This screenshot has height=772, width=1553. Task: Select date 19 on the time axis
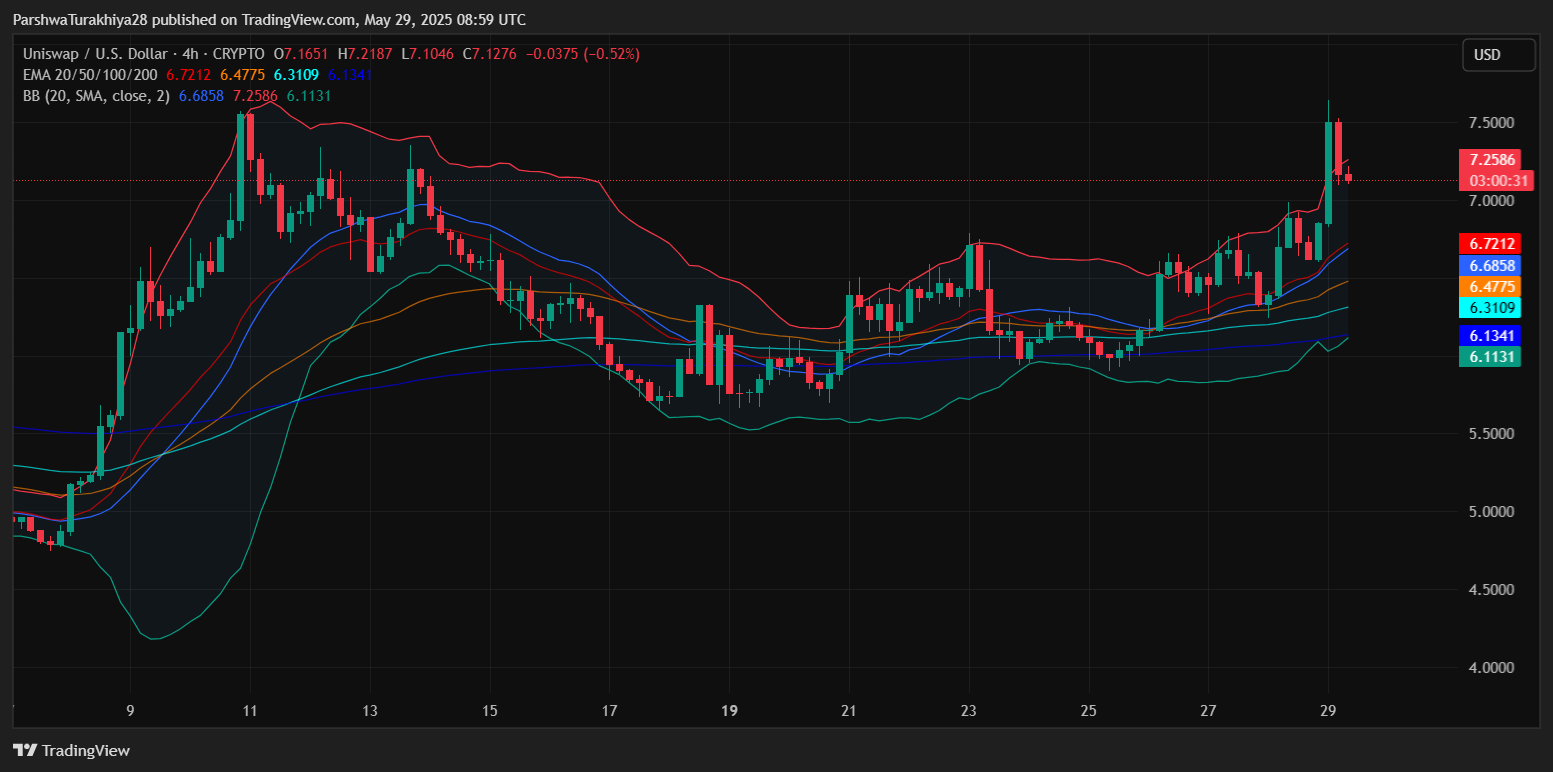pos(729,711)
